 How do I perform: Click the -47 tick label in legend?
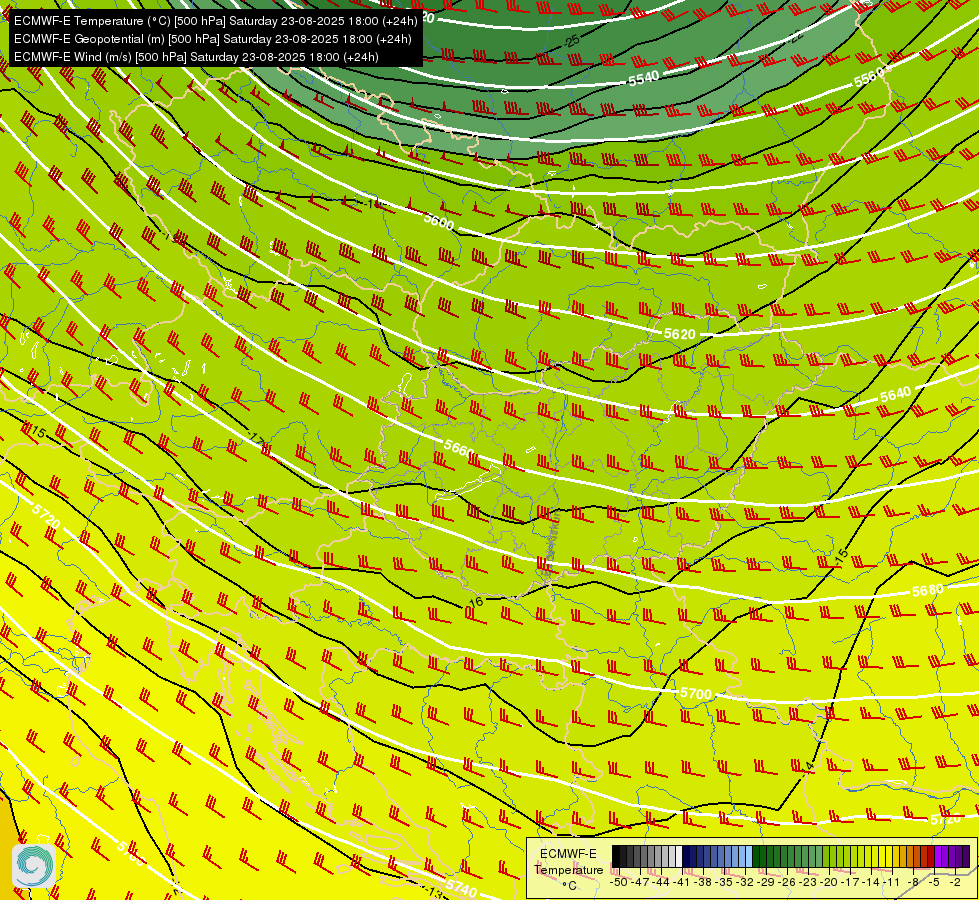click(x=641, y=882)
